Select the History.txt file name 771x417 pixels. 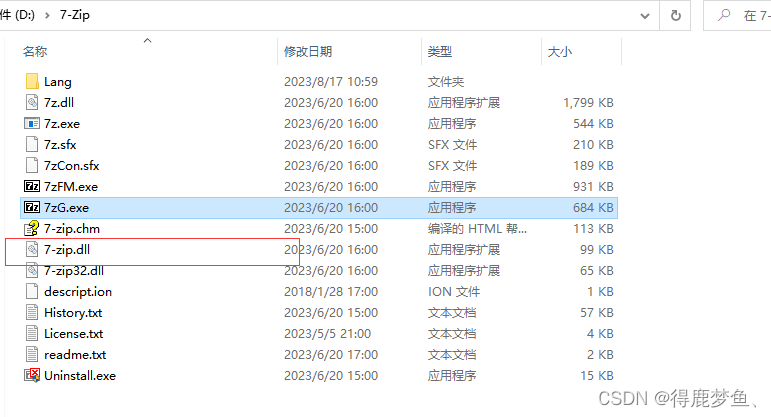click(x=73, y=313)
